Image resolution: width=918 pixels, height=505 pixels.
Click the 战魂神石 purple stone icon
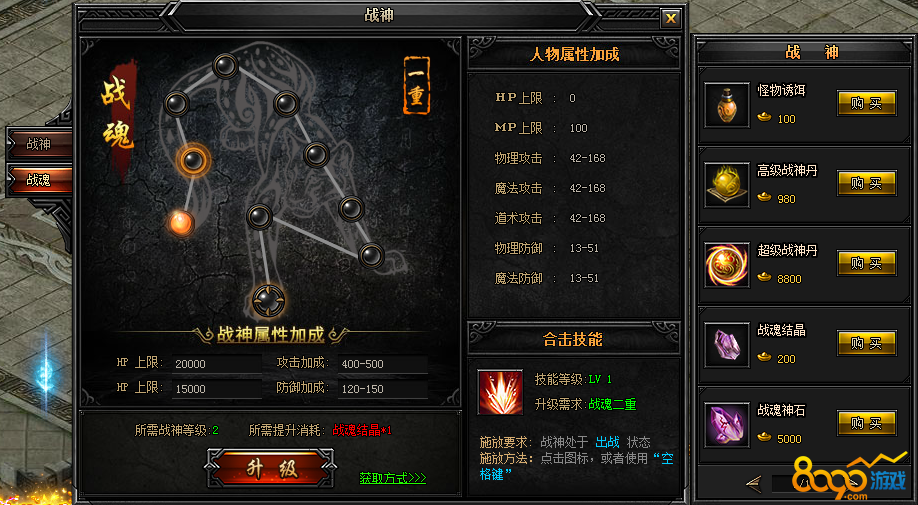(727, 425)
